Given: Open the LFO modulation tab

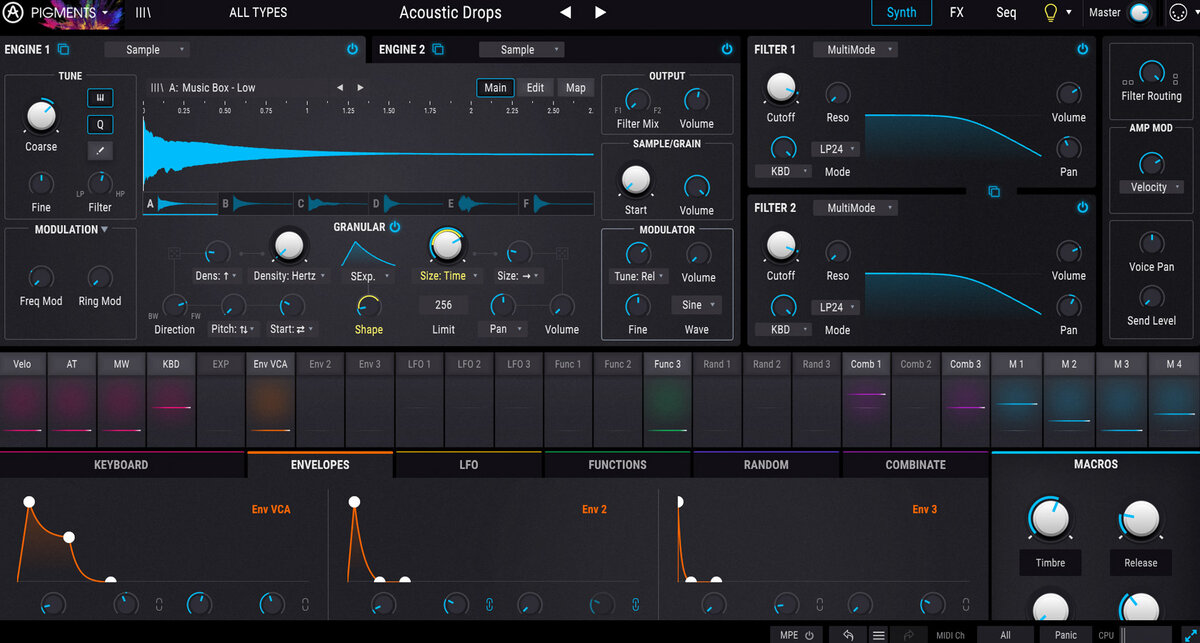Looking at the screenshot, I should pos(469,465).
